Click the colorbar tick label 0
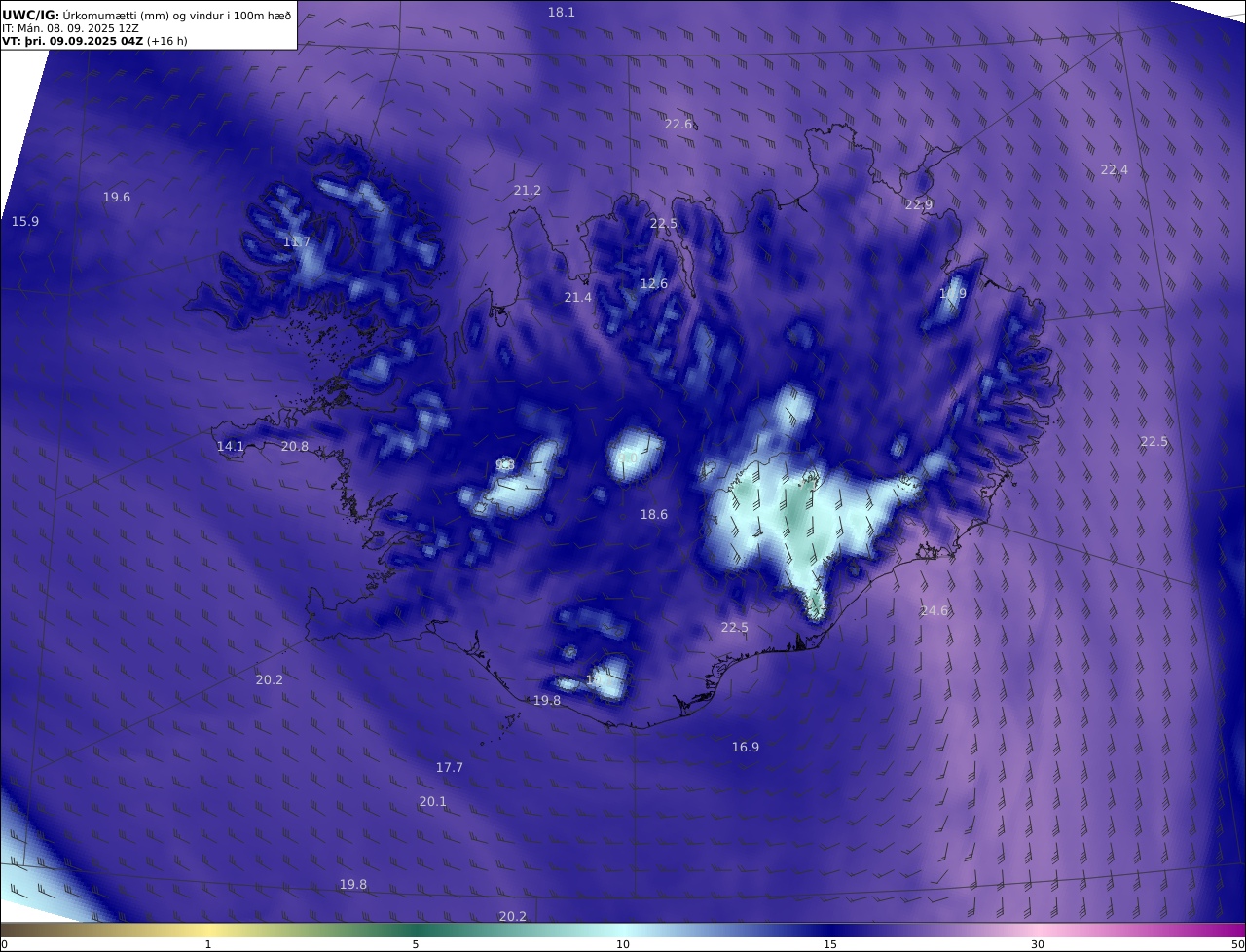This screenshot has width=1246, height=952. [4, 944]
